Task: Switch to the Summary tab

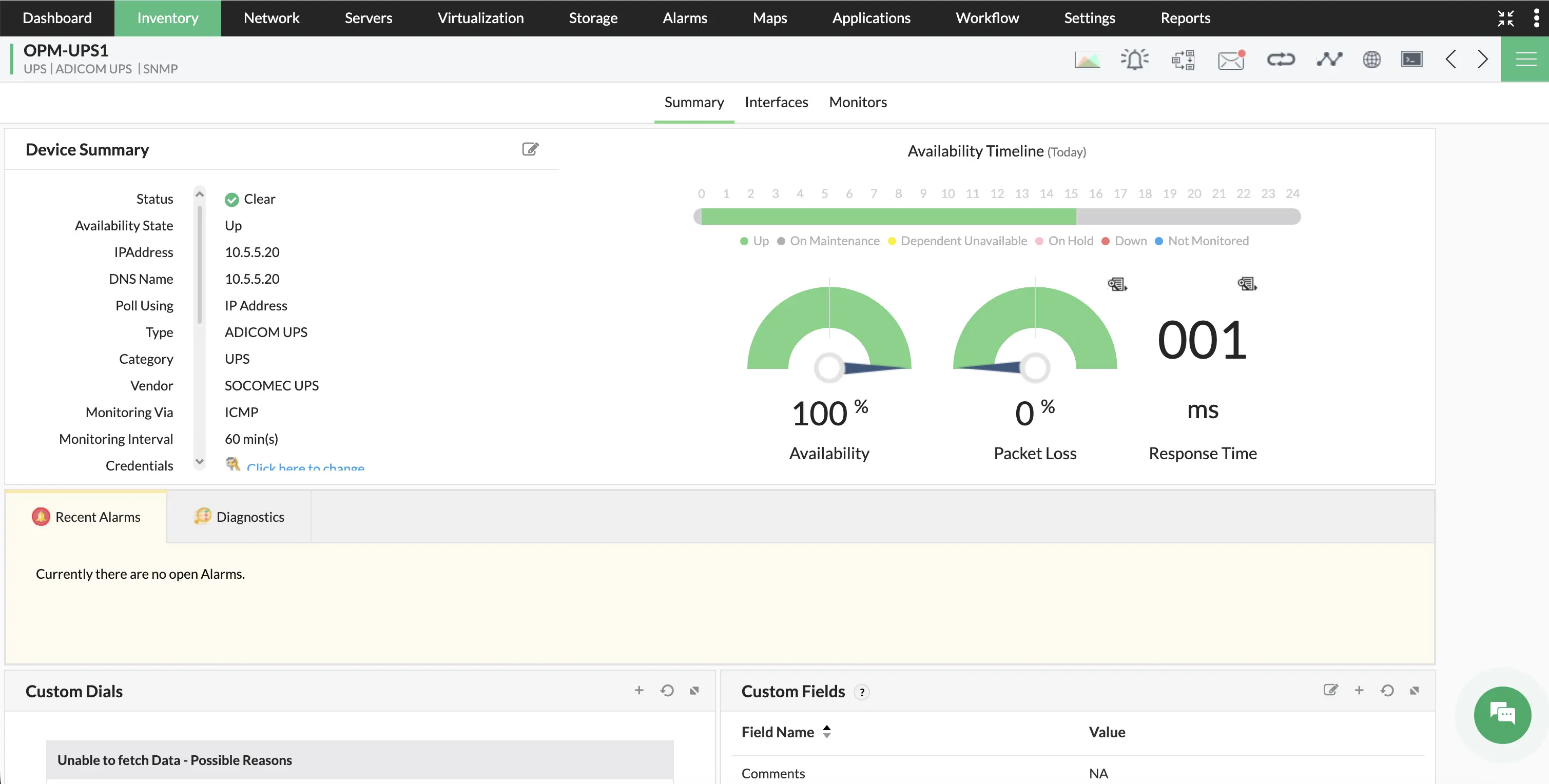Action: pos(694,102)
